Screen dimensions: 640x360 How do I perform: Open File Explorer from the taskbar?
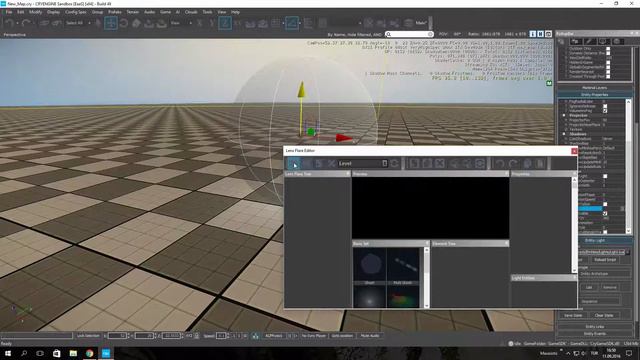tap(73, 353)
